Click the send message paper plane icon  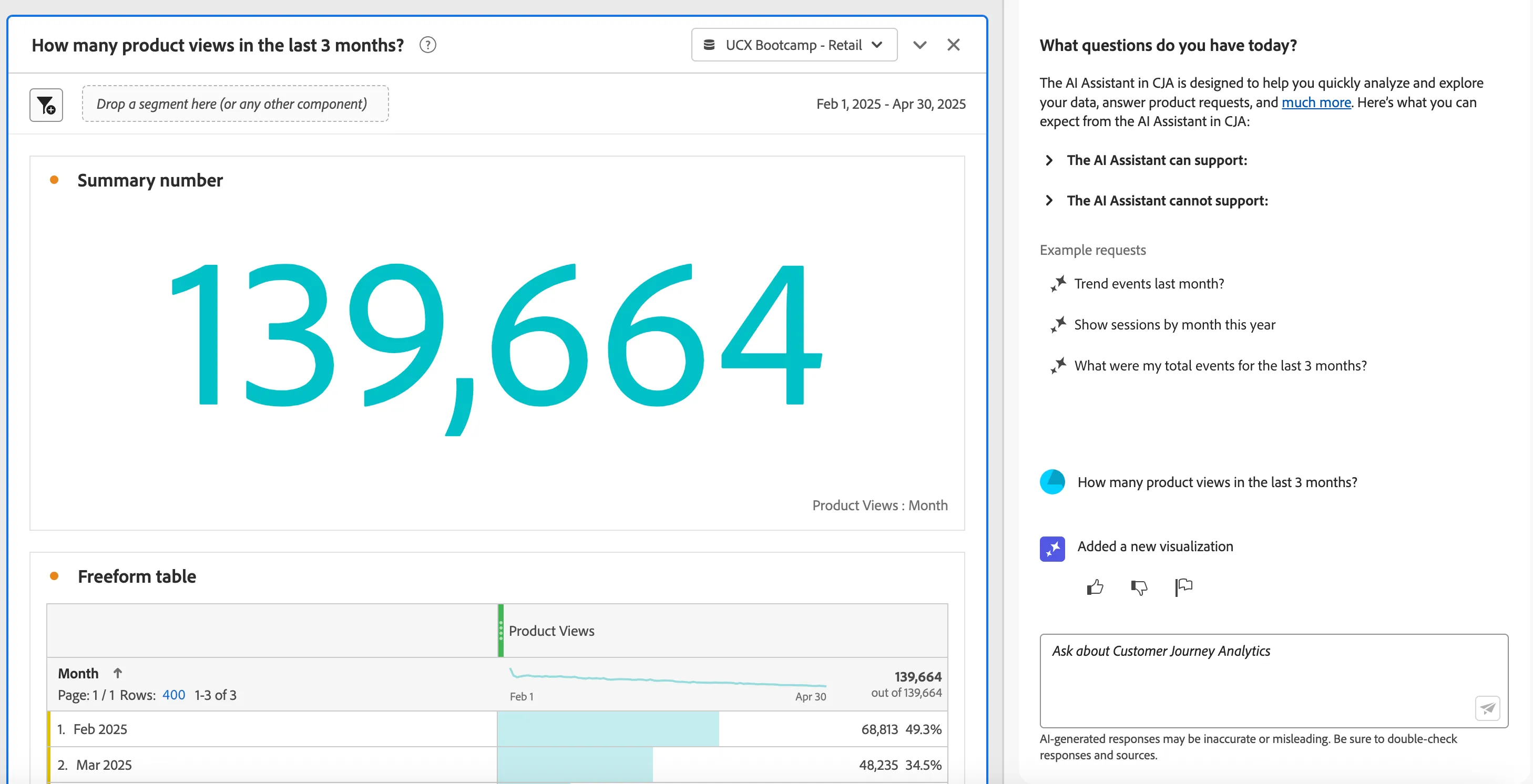point(1487,708)
